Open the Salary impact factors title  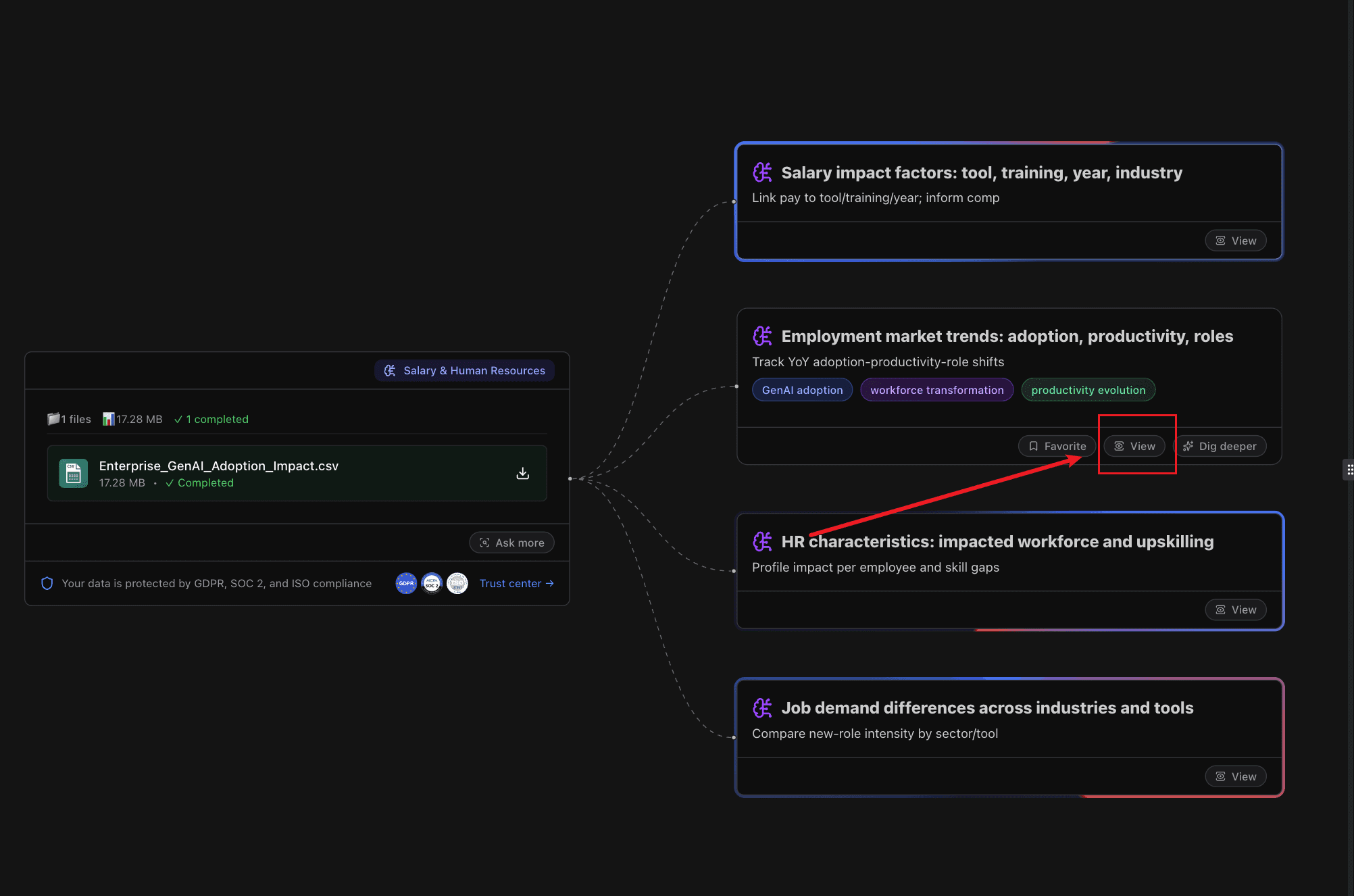click(982, 172)
